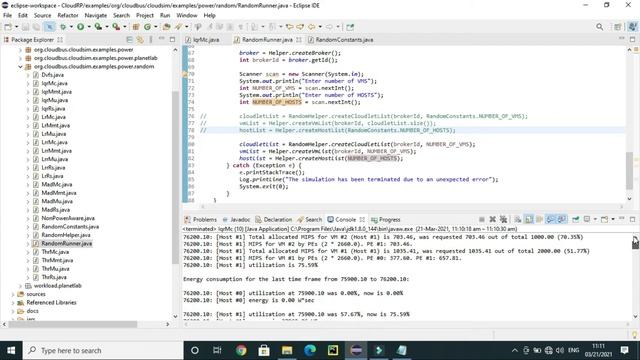This screenshot has height=360, width=640.
Task: Toggle the highlighted Skip All Breakpoints button
Action: pos(49,27)
